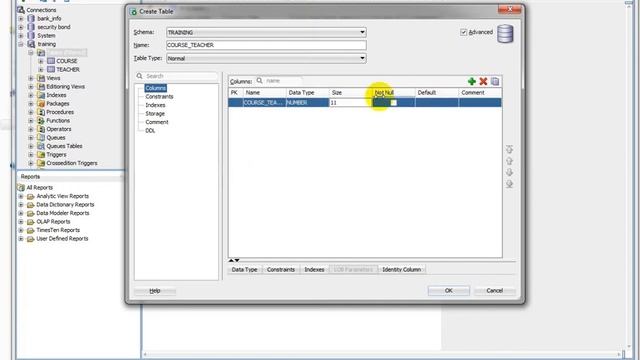Switch to the Data Type bottom tab
The width and height of the screenshot is (640, 360).
tap(244, 269)
